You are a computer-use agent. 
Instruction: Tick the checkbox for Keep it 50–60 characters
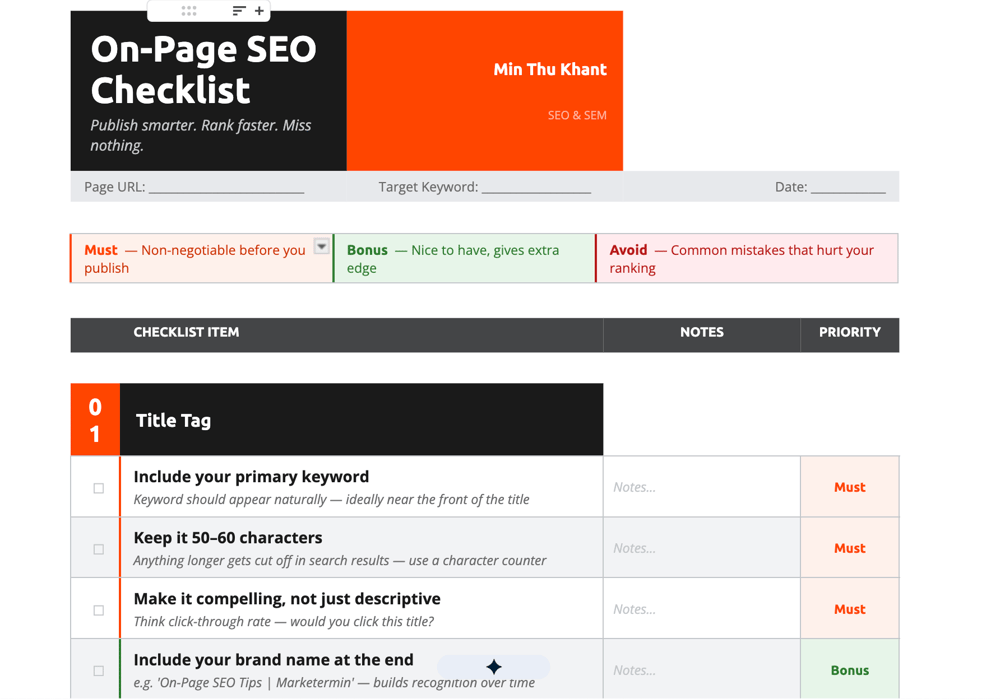click(99, 550)
